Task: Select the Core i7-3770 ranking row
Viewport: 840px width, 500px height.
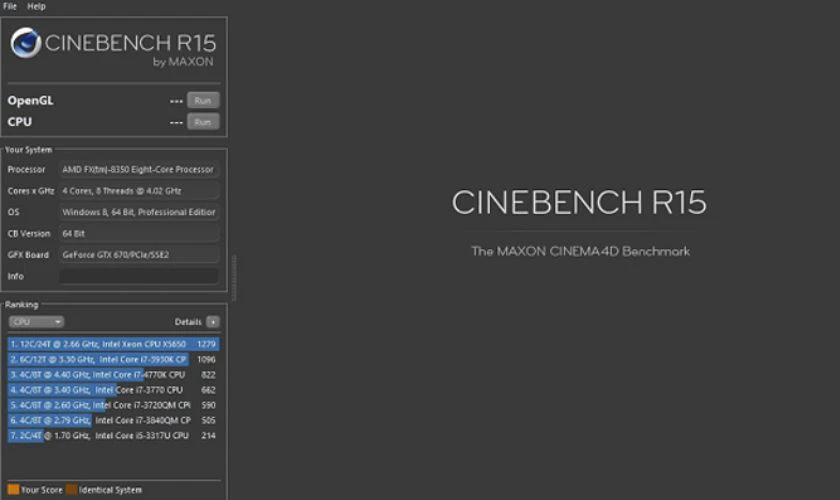Action: click(112, 390)
